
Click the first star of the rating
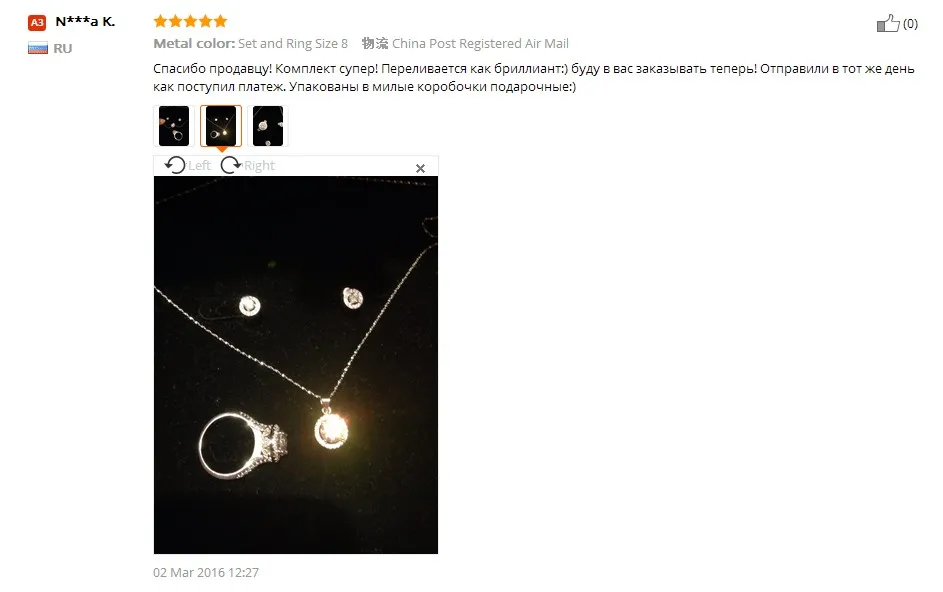tap(160, 22)
